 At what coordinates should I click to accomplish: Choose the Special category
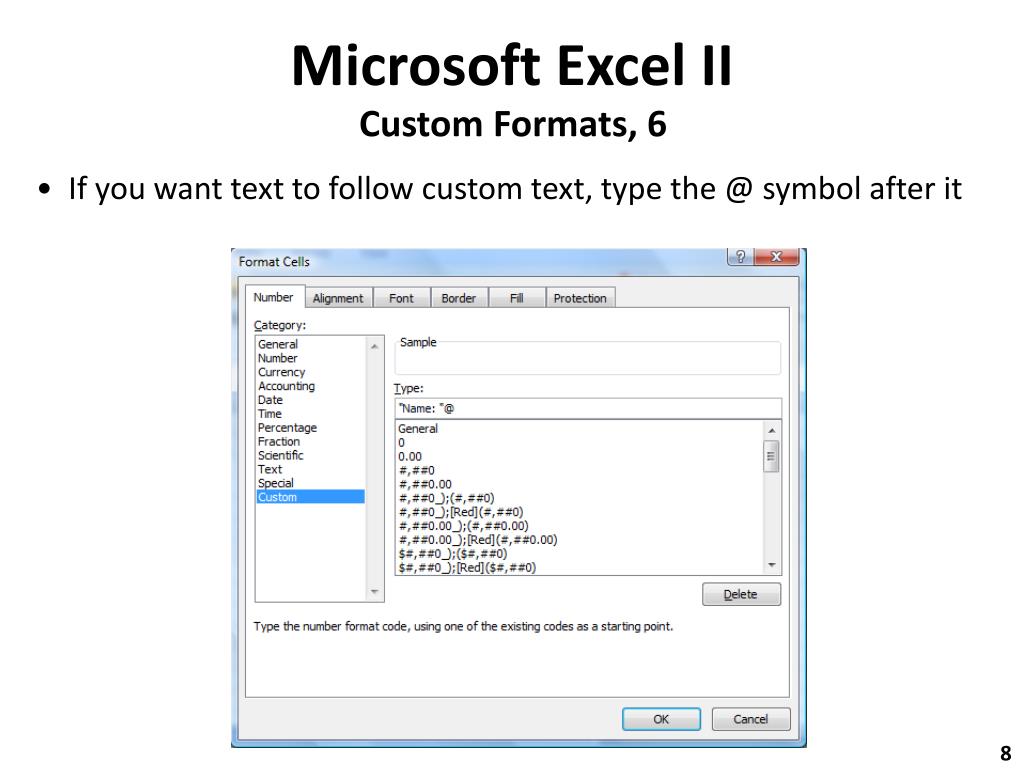pos(276,483)
